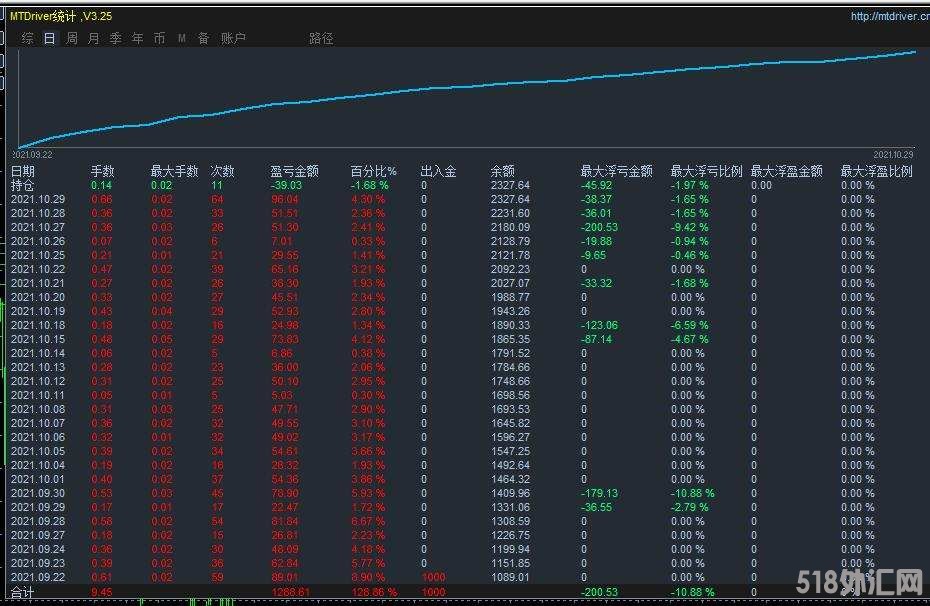Click the 最大浮盈比例 column header
The image size is (930, 606).
877,171
